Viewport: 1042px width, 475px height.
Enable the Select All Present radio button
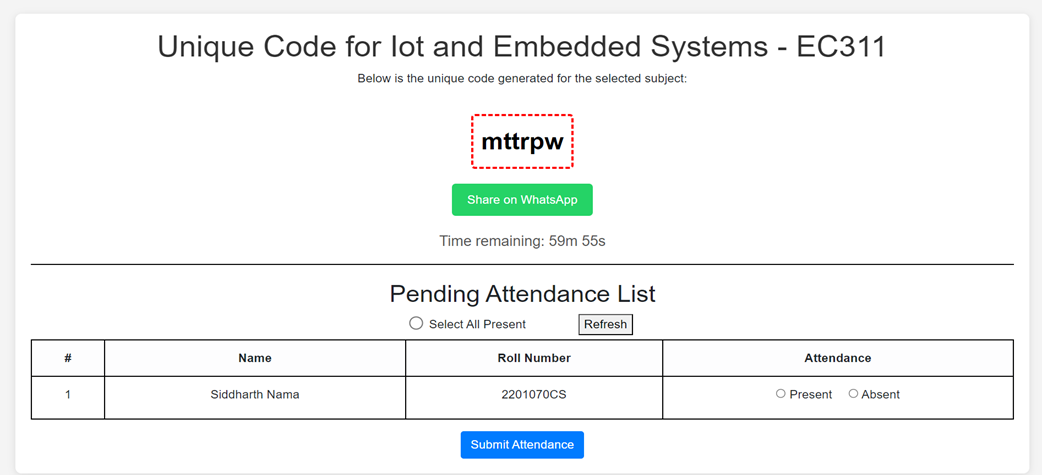[416, 323]
